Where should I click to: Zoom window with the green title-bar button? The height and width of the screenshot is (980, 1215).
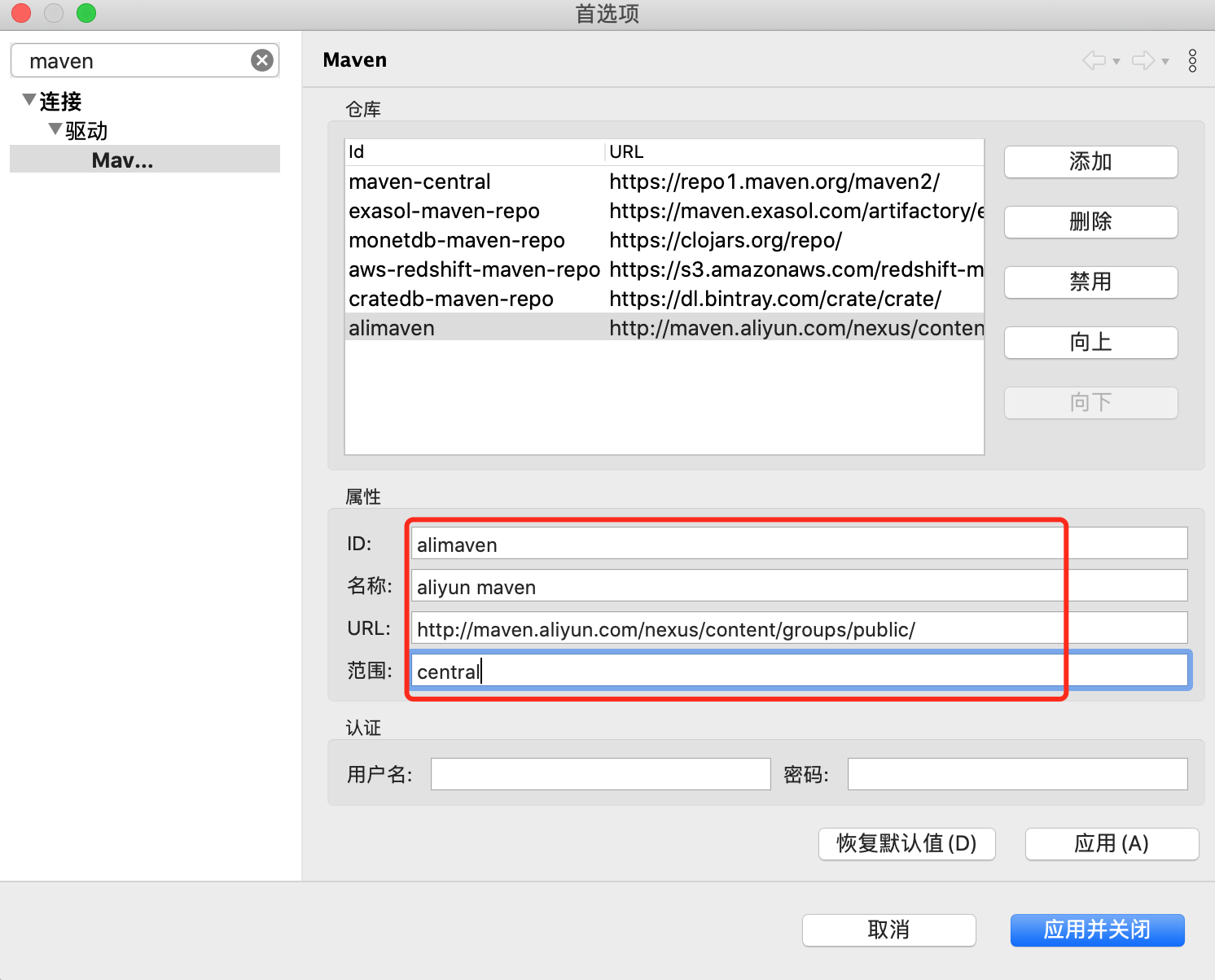coord(86,13)
